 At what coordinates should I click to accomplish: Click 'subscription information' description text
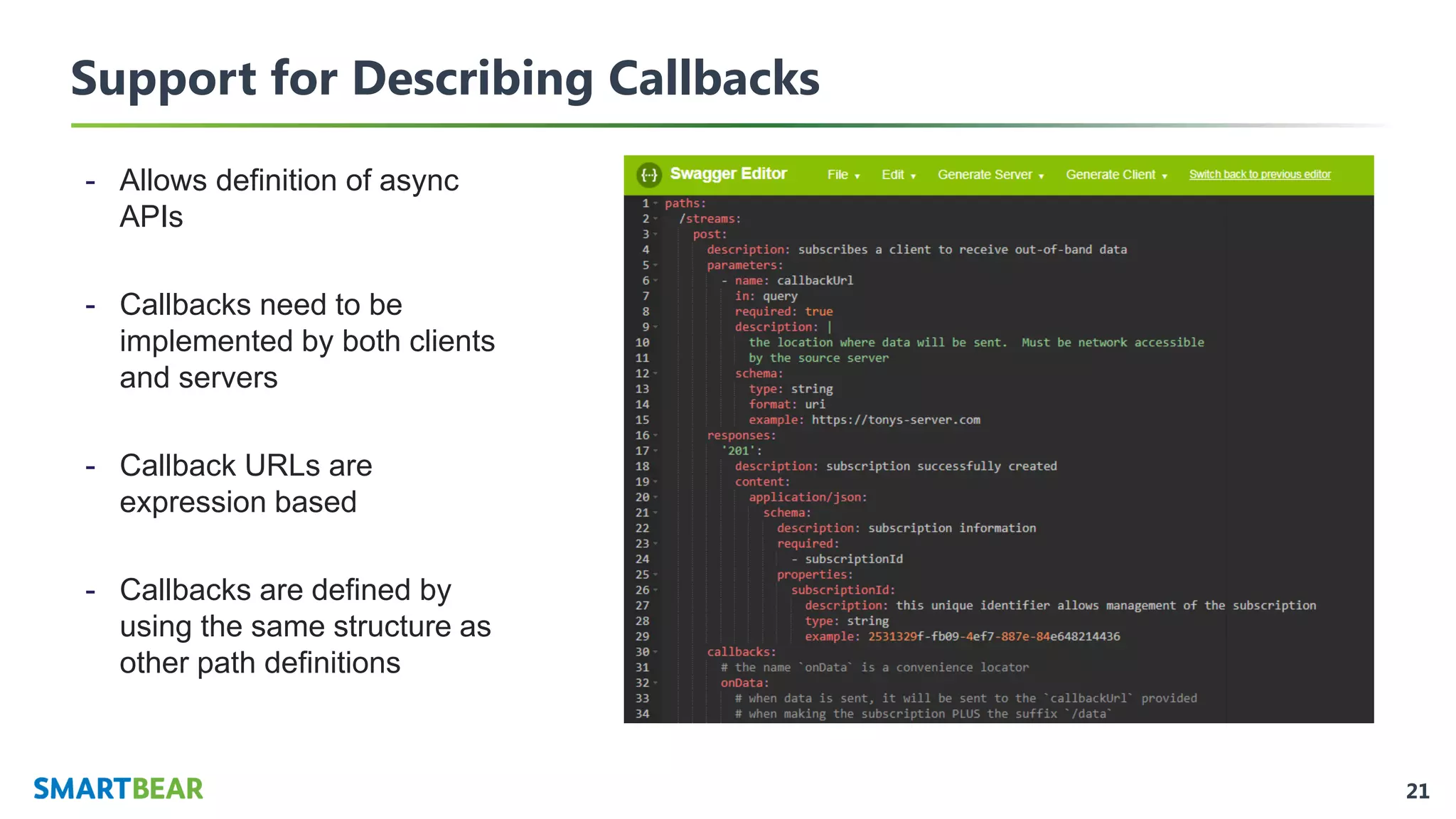coord(952,528)
